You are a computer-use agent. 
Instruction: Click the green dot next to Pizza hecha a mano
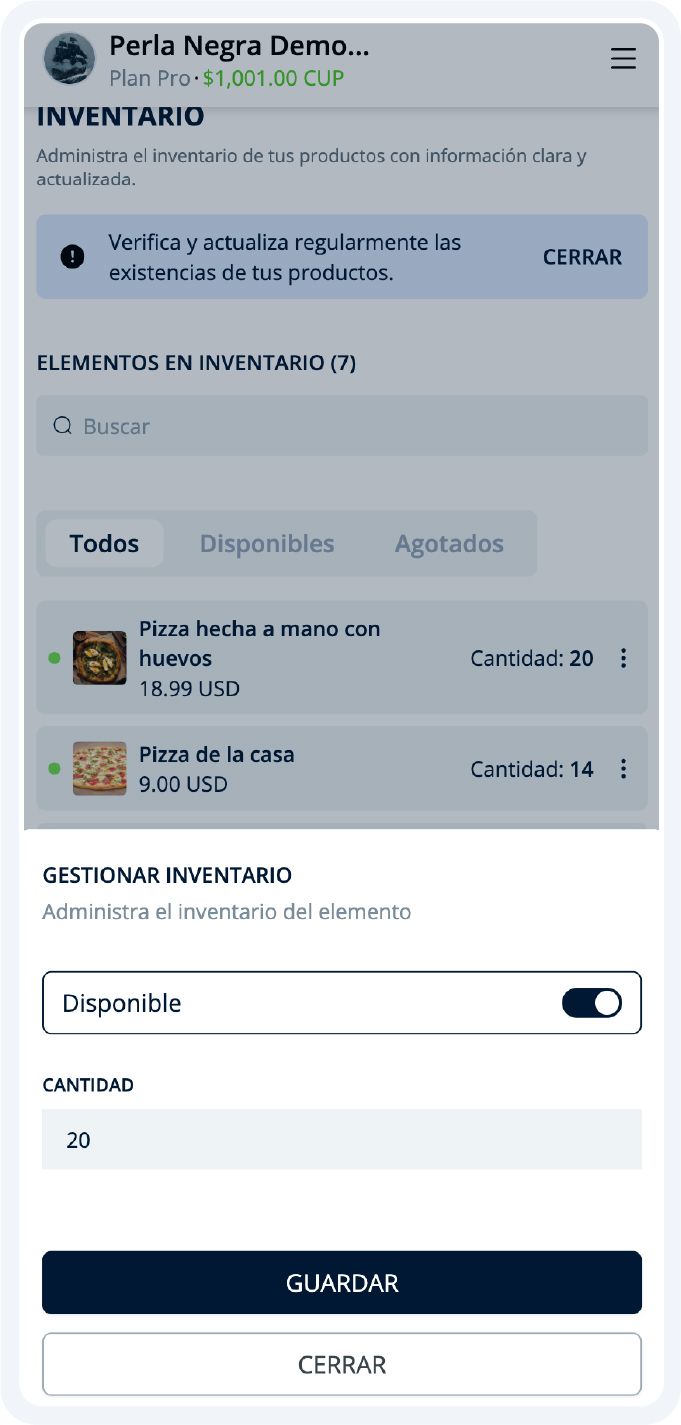[51, 658]
